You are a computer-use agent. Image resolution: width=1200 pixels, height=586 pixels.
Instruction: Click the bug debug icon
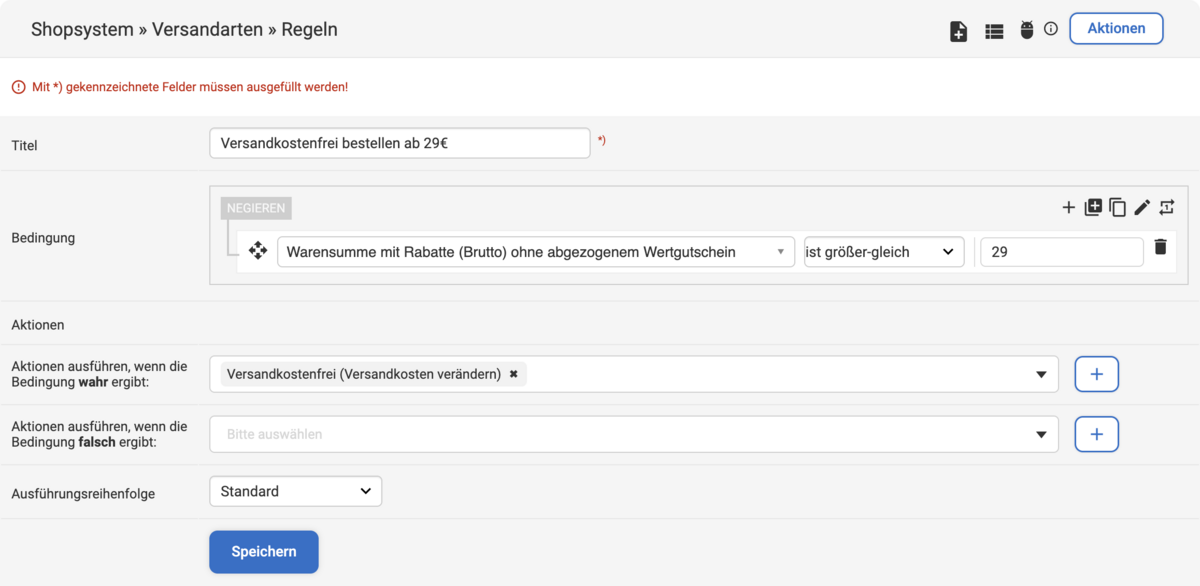[1026, 30]
